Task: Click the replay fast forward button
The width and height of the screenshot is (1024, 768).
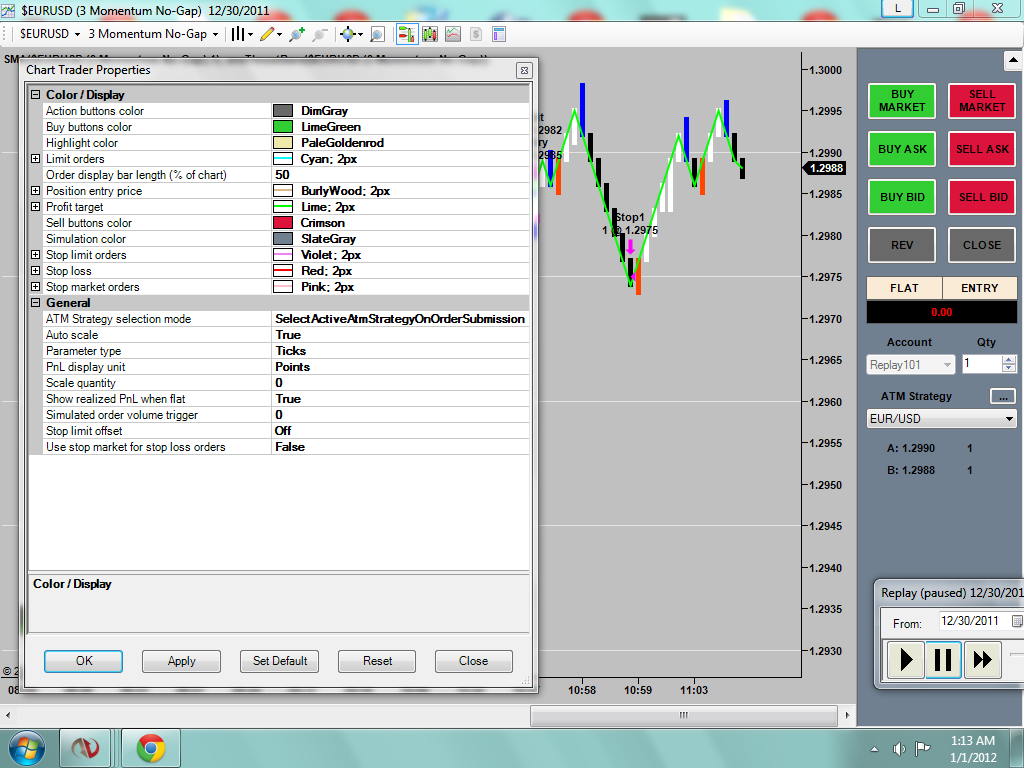Action: [982, 660]
